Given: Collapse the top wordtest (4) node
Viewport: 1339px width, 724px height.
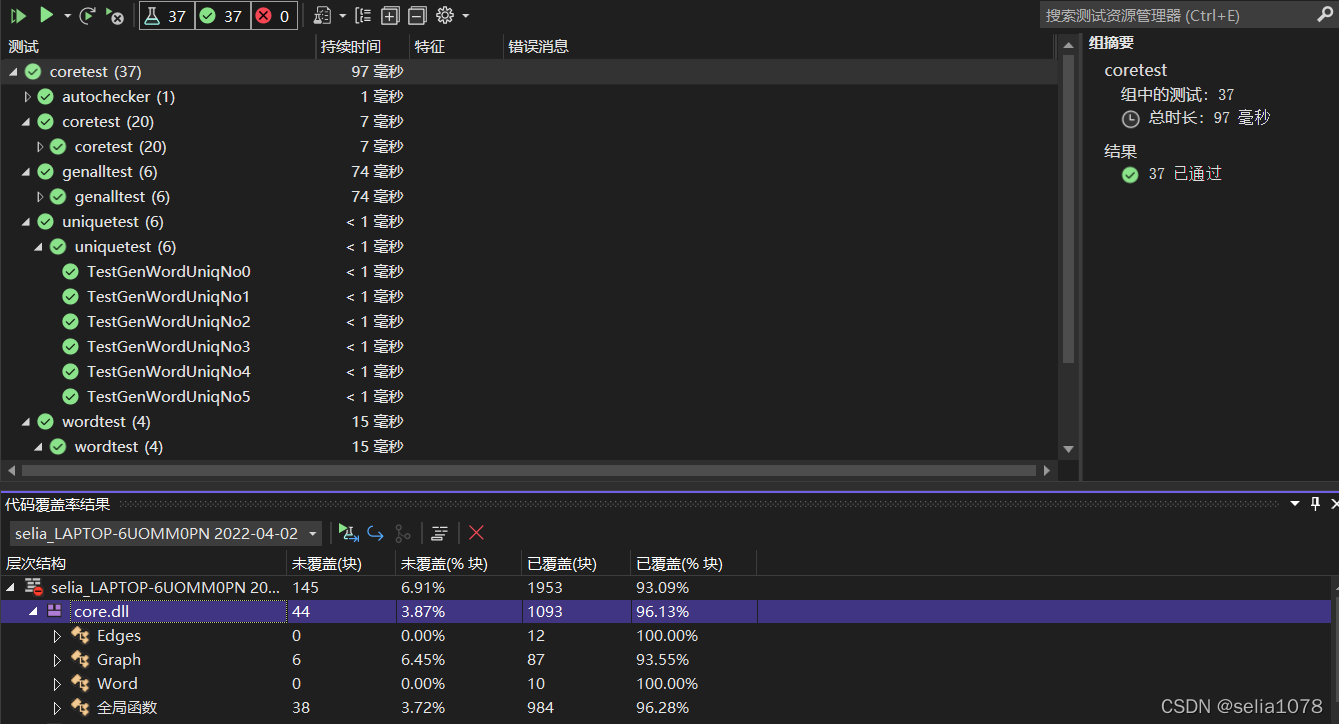Looking at the screenshot, I should point(26,422).
